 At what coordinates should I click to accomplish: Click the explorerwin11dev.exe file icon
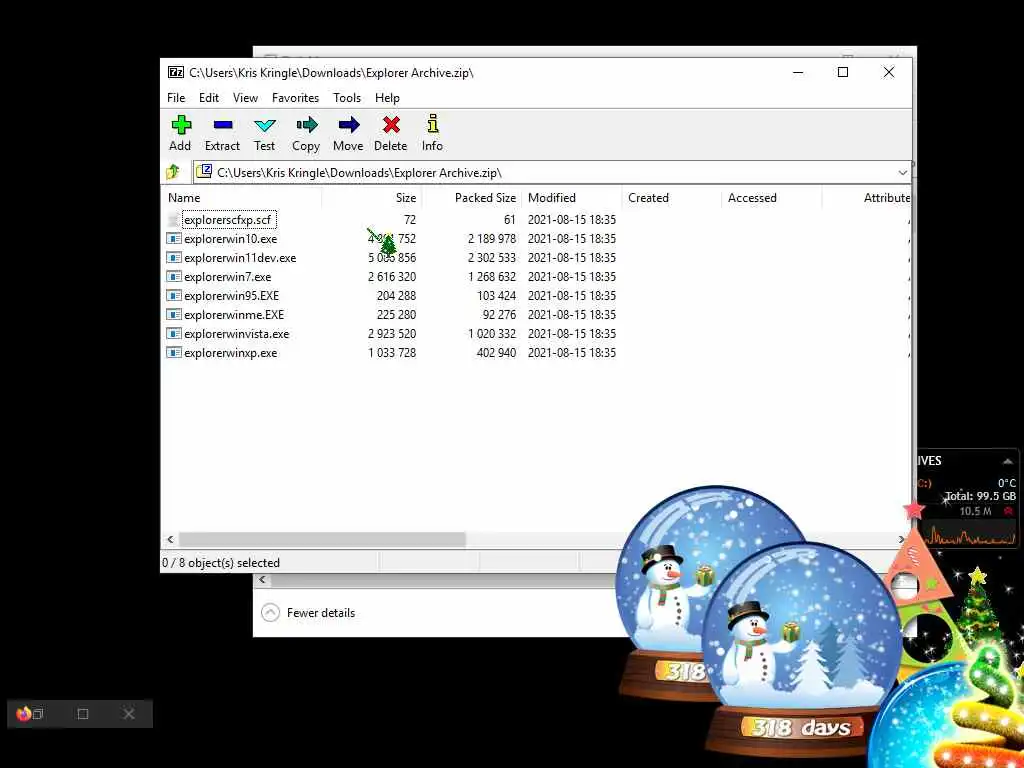tap(173, 257)
